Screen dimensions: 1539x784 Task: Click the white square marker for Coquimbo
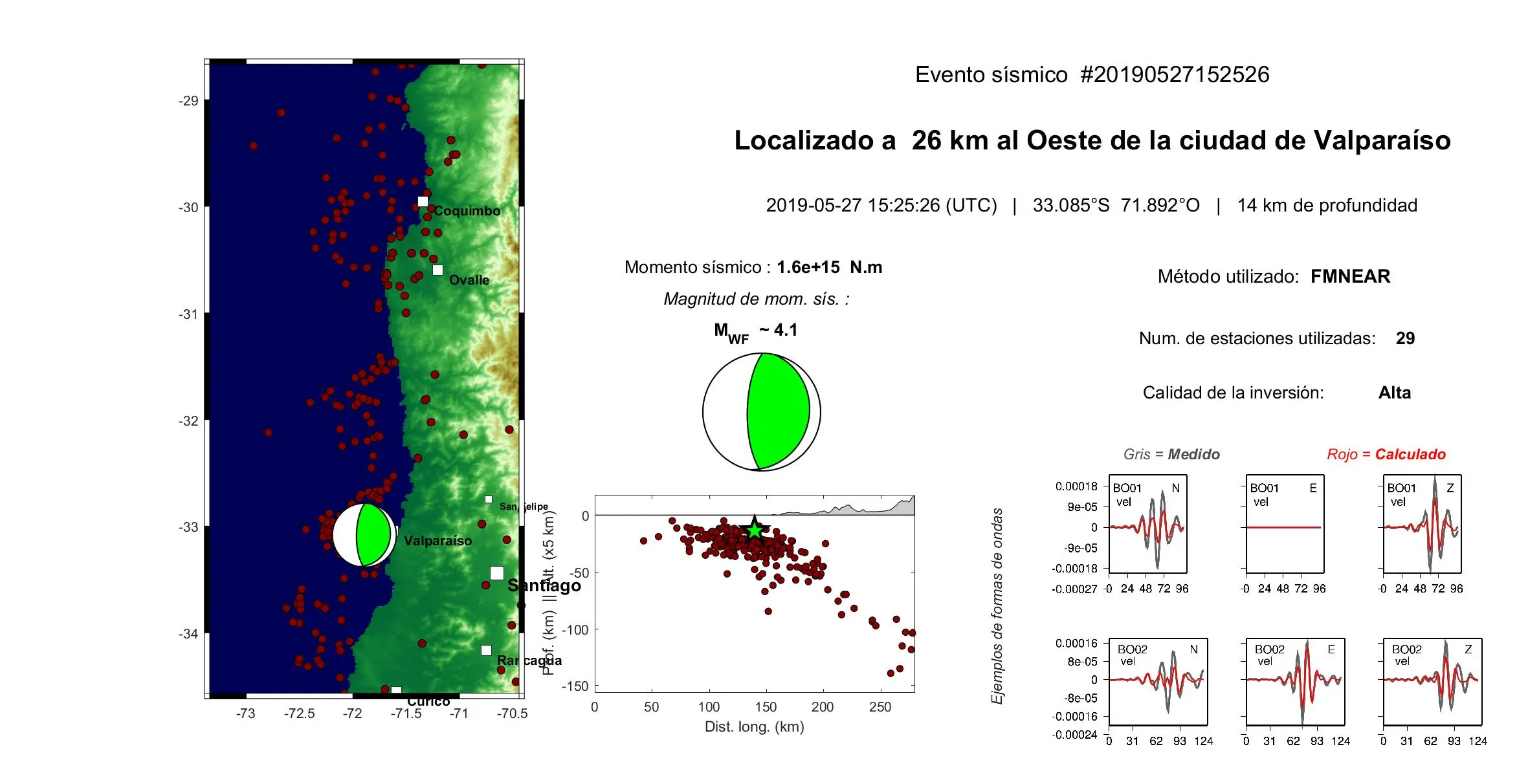click(423, 202)
